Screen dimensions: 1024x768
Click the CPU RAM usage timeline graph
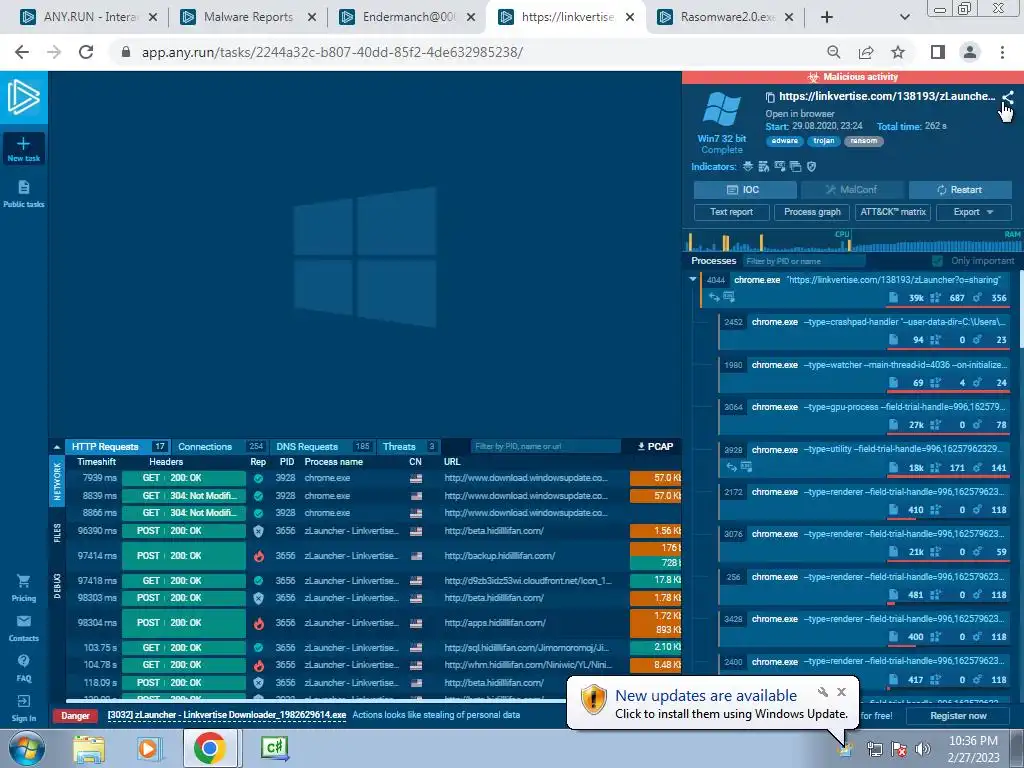[853, 240]
